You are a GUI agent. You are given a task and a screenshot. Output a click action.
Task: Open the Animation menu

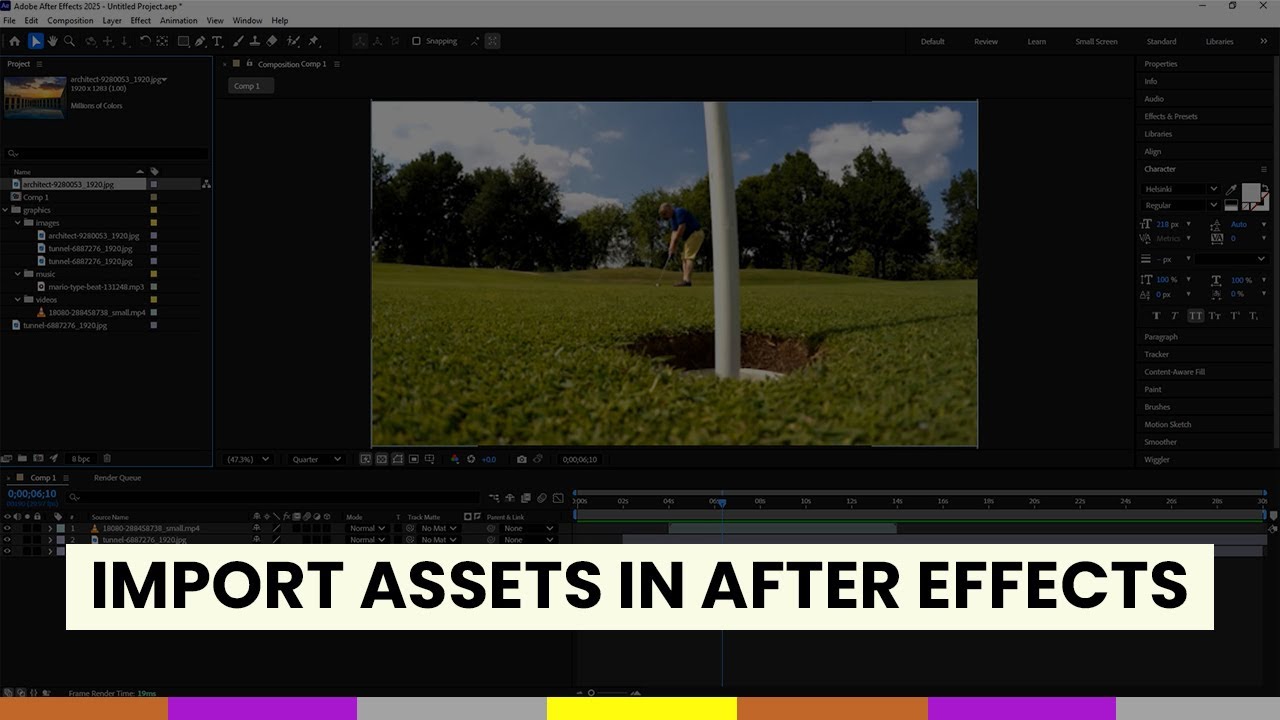179,20
